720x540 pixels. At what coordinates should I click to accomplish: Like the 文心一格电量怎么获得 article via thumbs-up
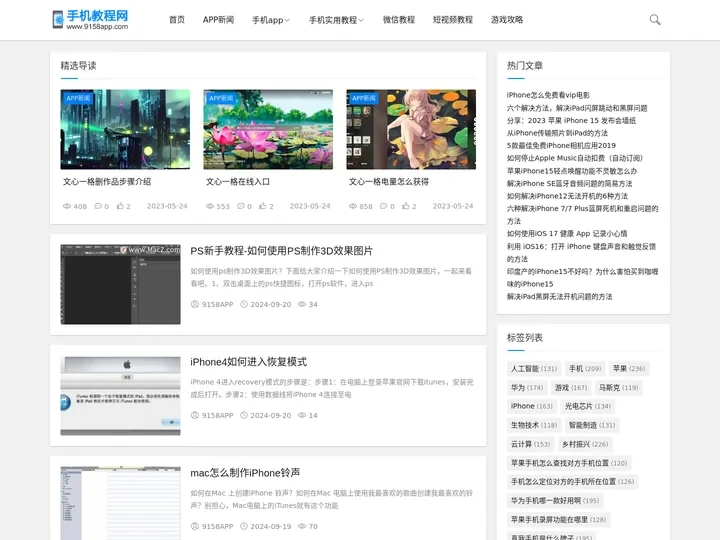(406, 206)
